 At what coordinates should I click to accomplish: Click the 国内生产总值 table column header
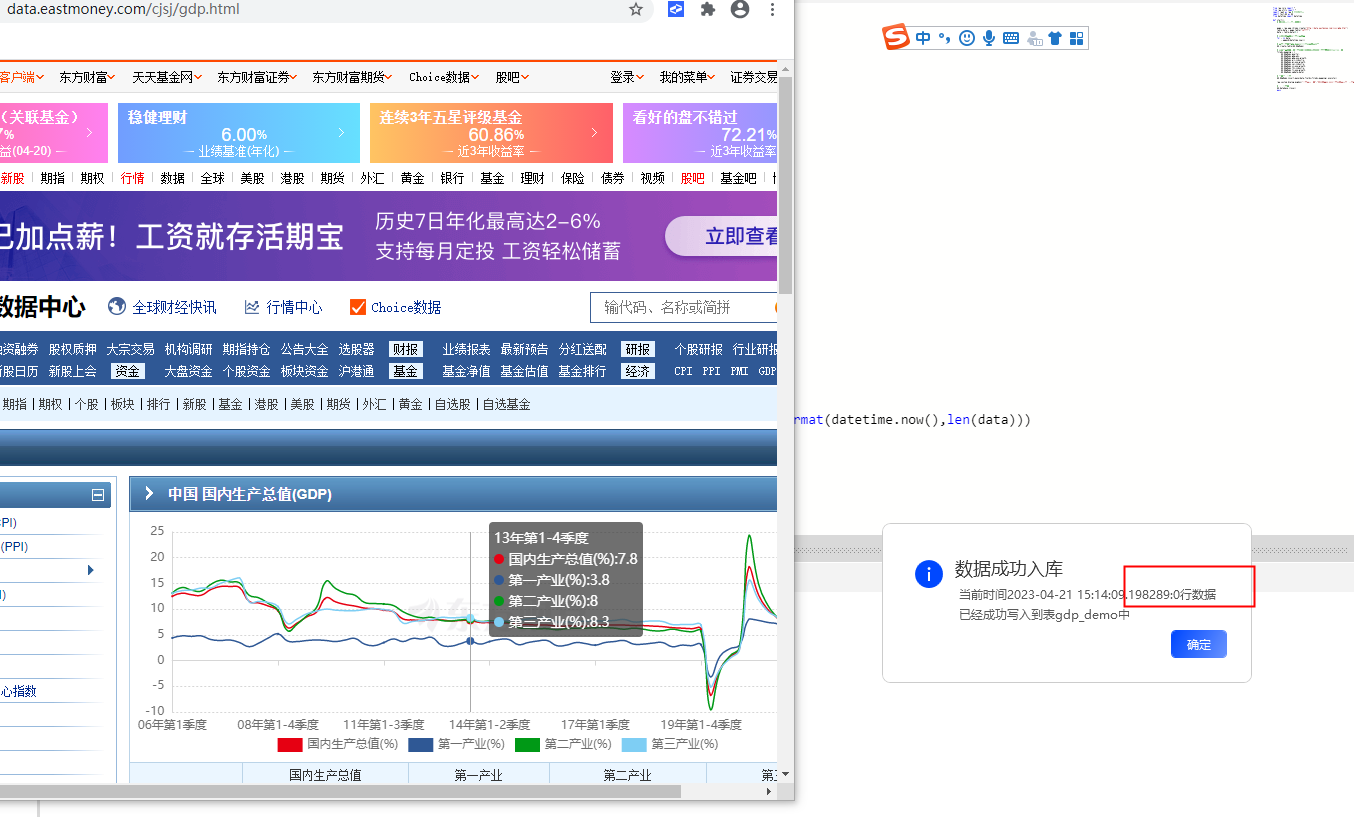tap(325, 774)
